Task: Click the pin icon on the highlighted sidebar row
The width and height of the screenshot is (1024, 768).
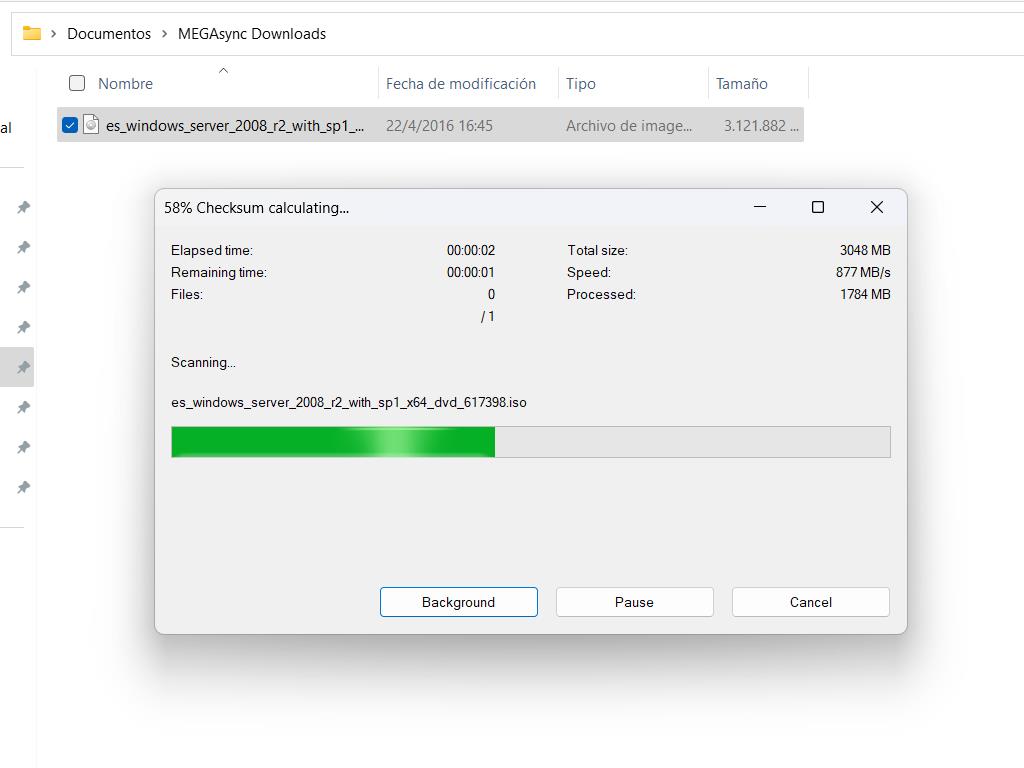Action: click(x=23, y=367)
